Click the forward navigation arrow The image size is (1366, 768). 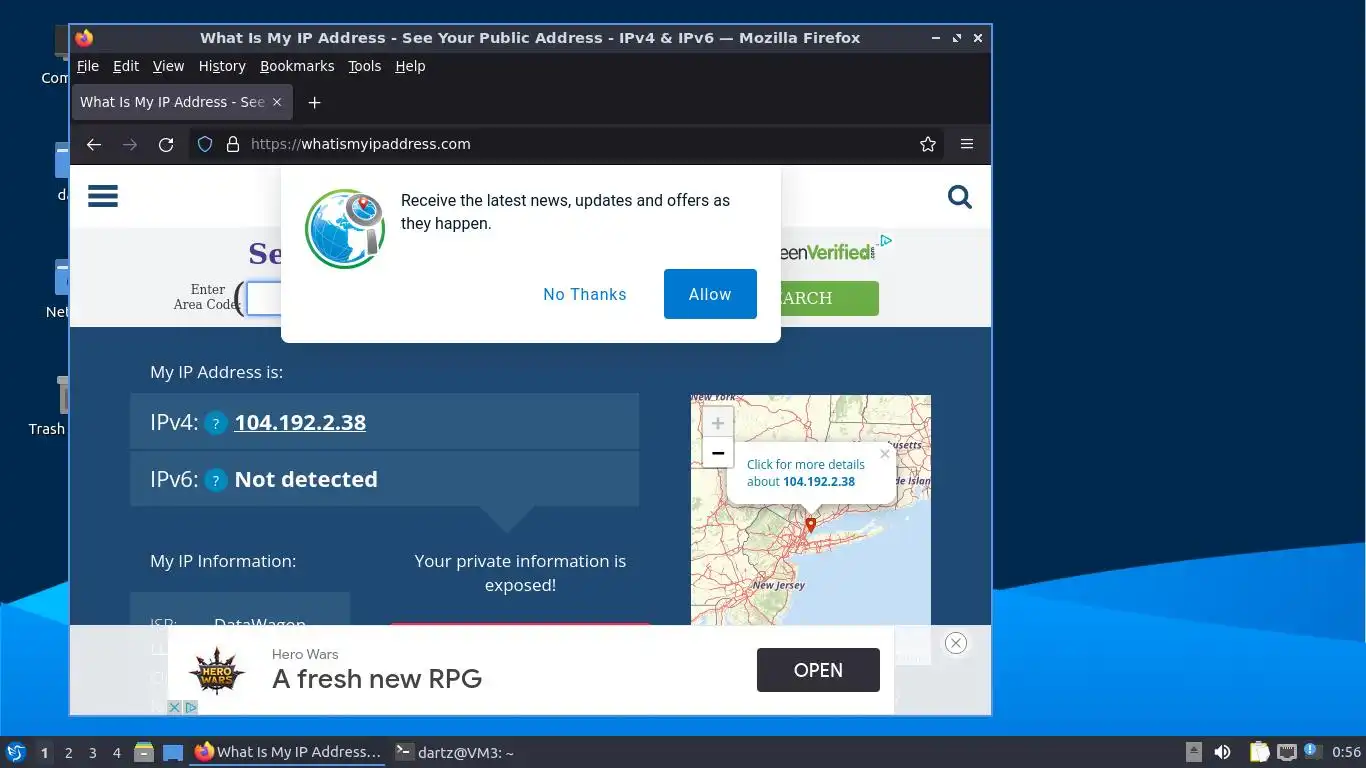(130, 144)
